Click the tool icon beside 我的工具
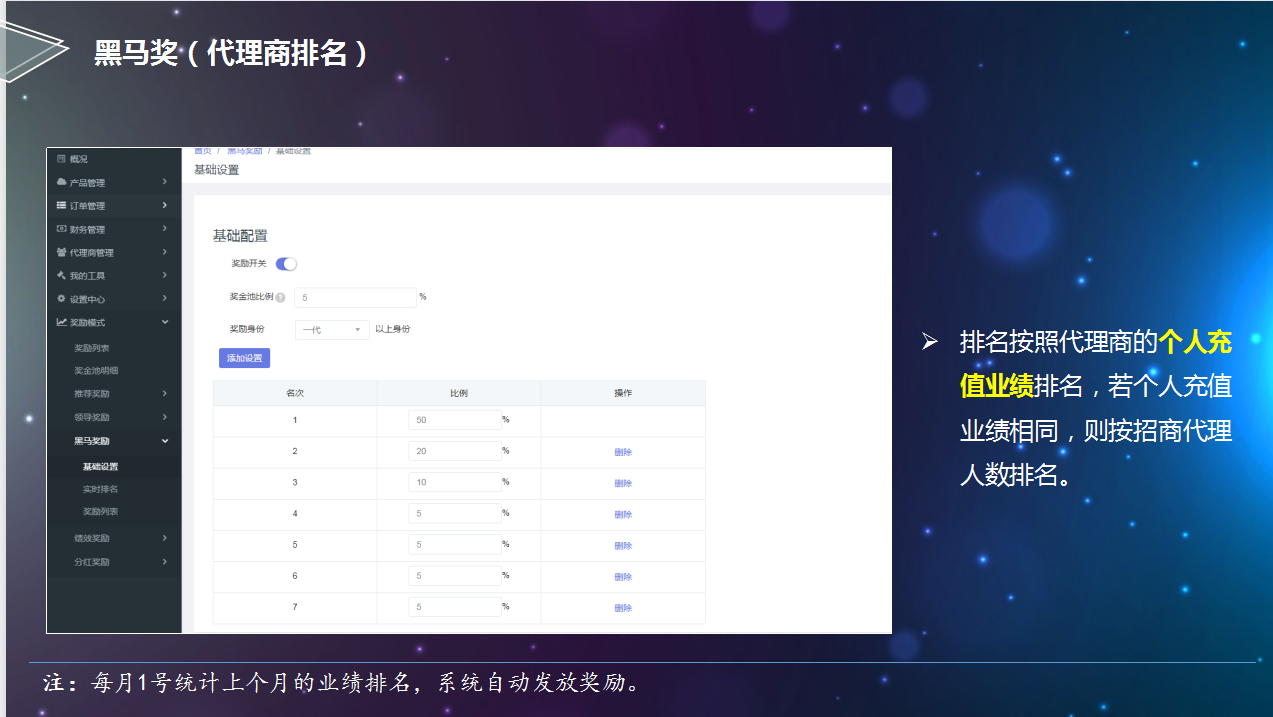Screen dimensions: 1273x717 61,275
